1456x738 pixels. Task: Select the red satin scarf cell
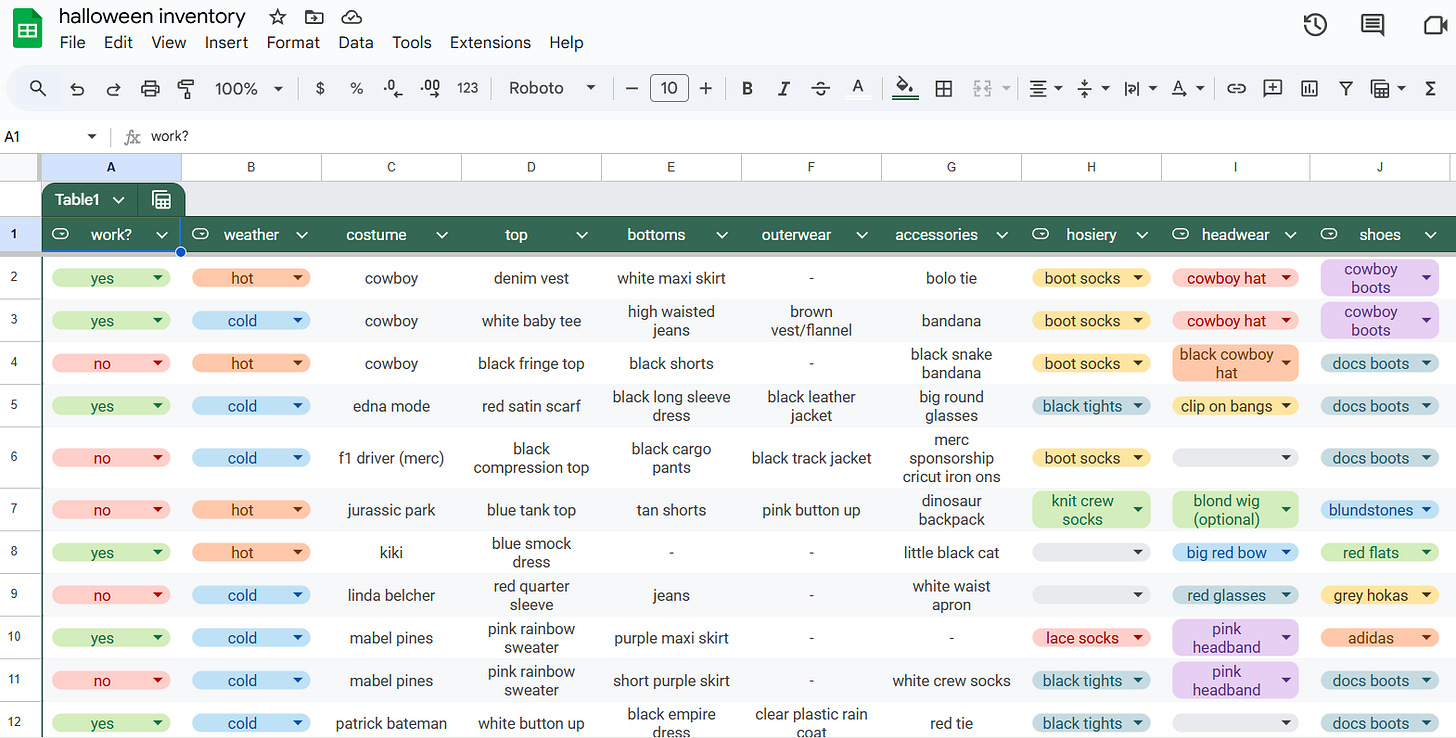[531, 406]
